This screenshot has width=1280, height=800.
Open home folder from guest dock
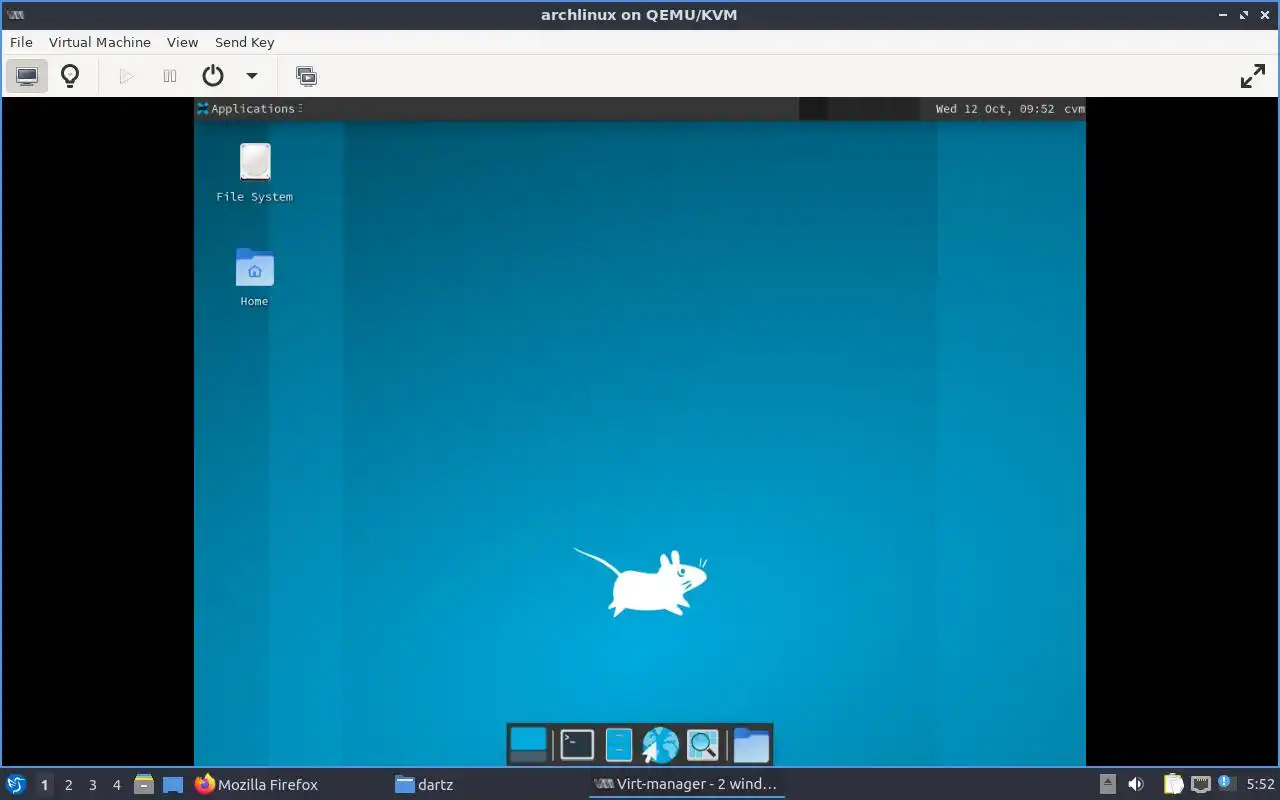point(751,744)
